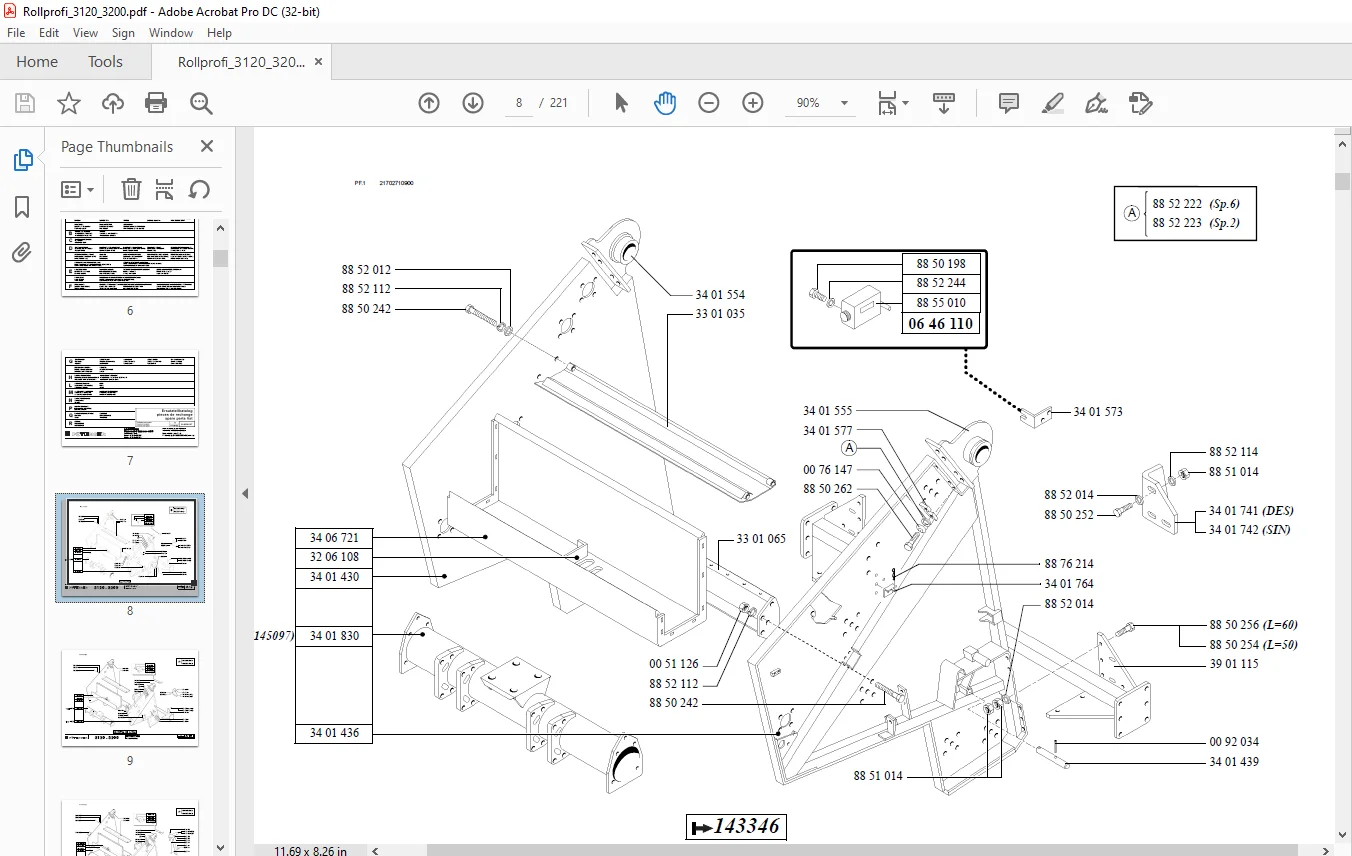Image resolution: width=1352 pixels, height=856 pixels.
Task: Click part number 34 01 830
Action: [334, 636]
